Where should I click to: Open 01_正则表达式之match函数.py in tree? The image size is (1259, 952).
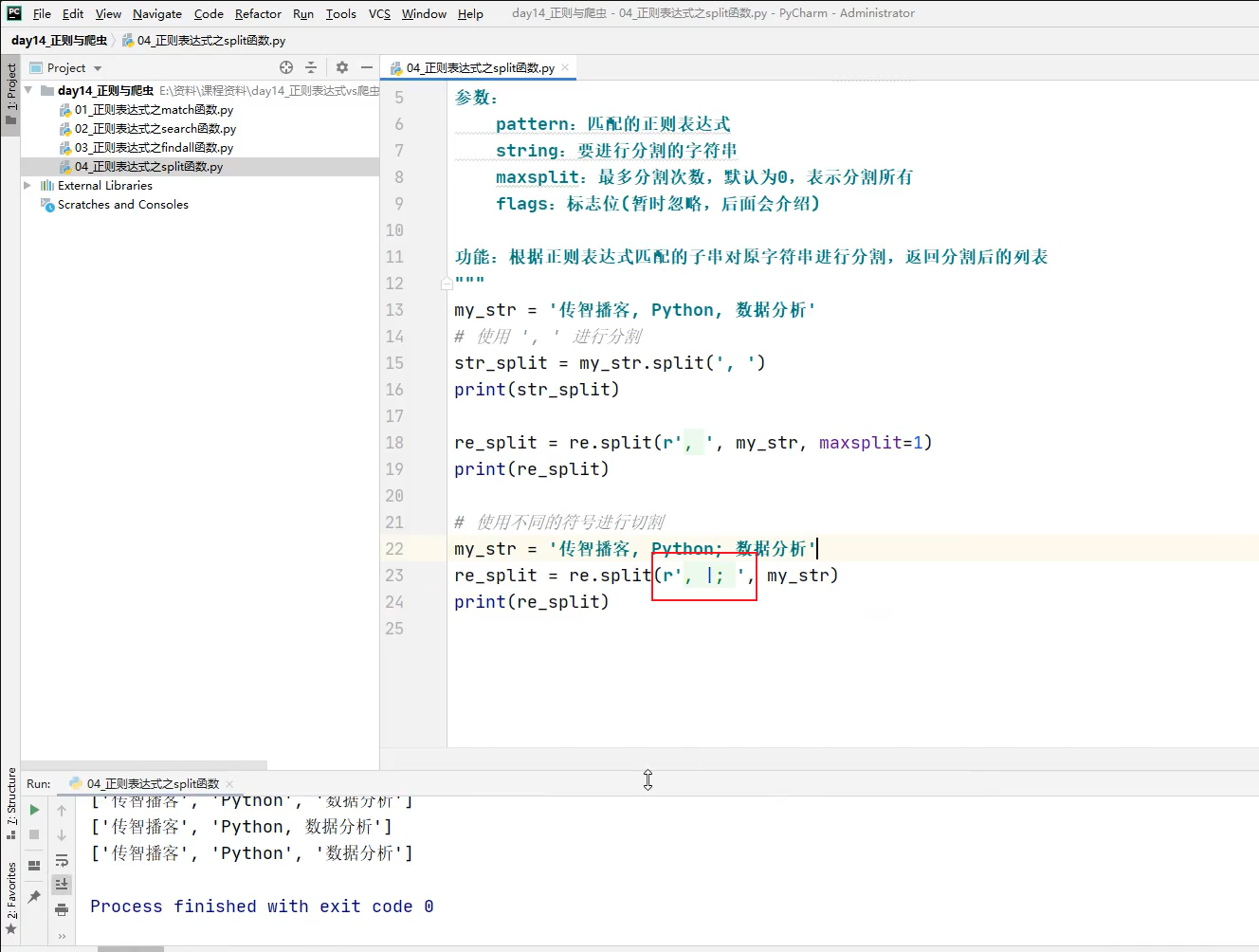click(x=154, y=109)
